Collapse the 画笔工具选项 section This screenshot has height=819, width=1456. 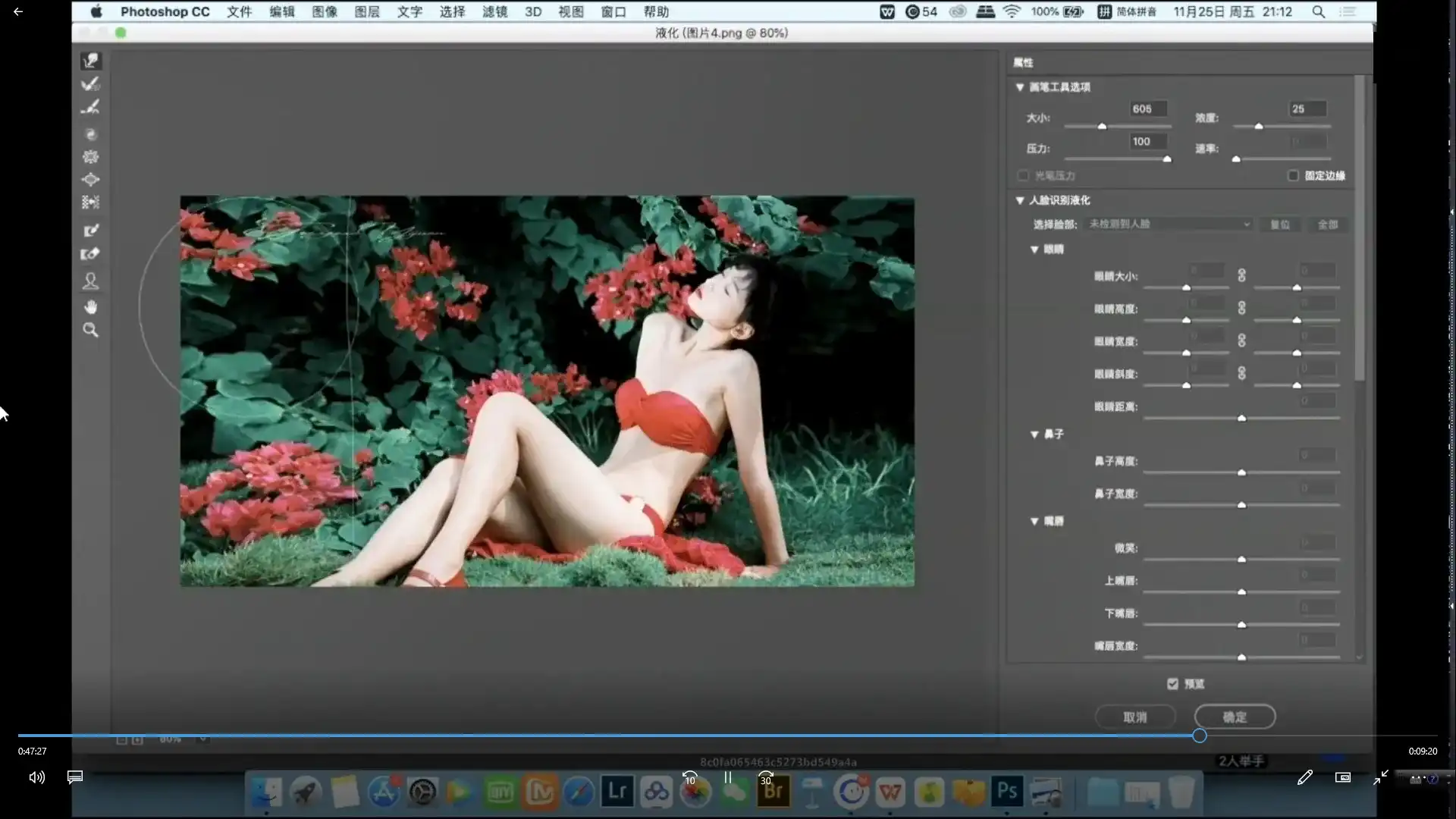1020,87
